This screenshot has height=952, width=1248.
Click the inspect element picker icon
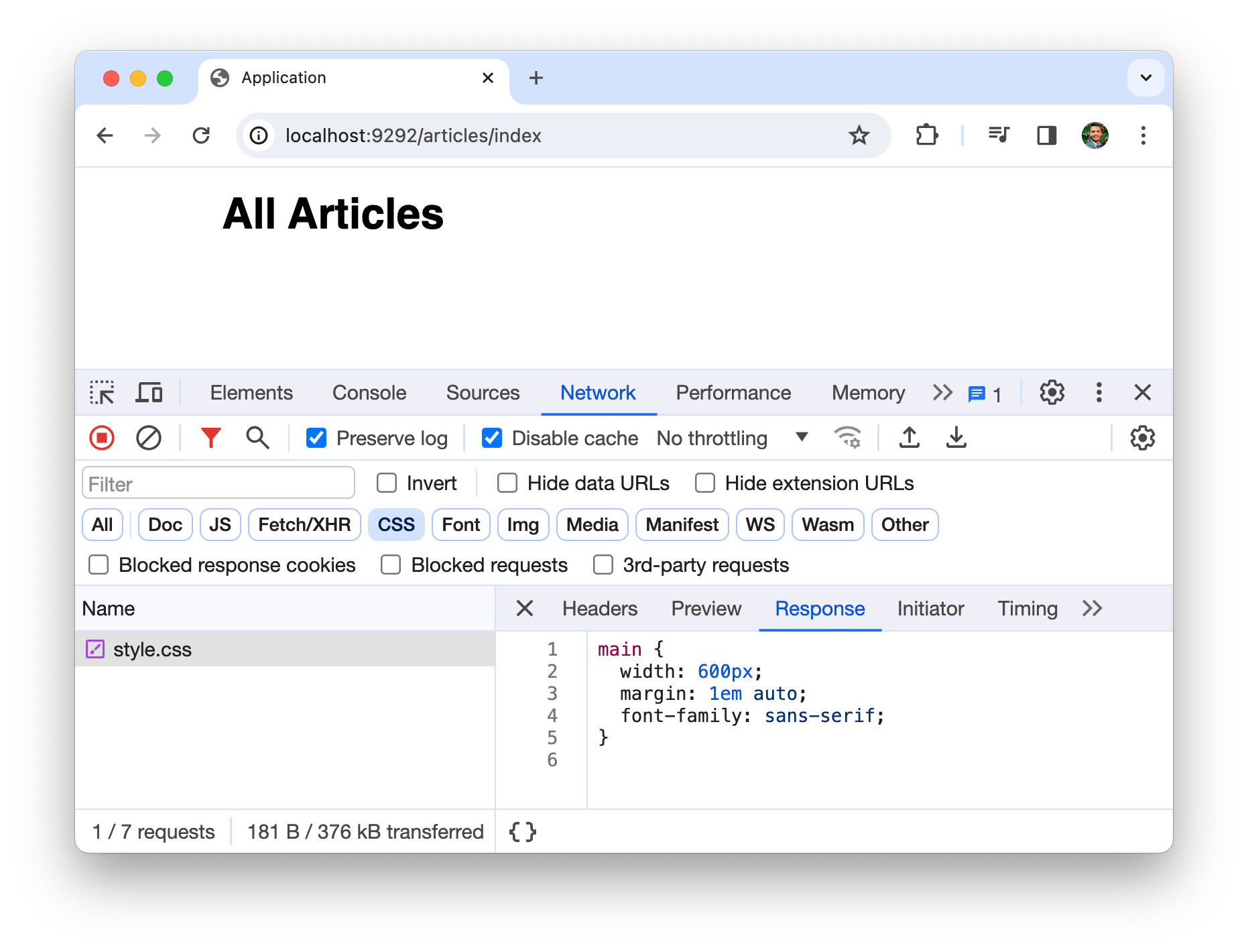tap(102, 393)
